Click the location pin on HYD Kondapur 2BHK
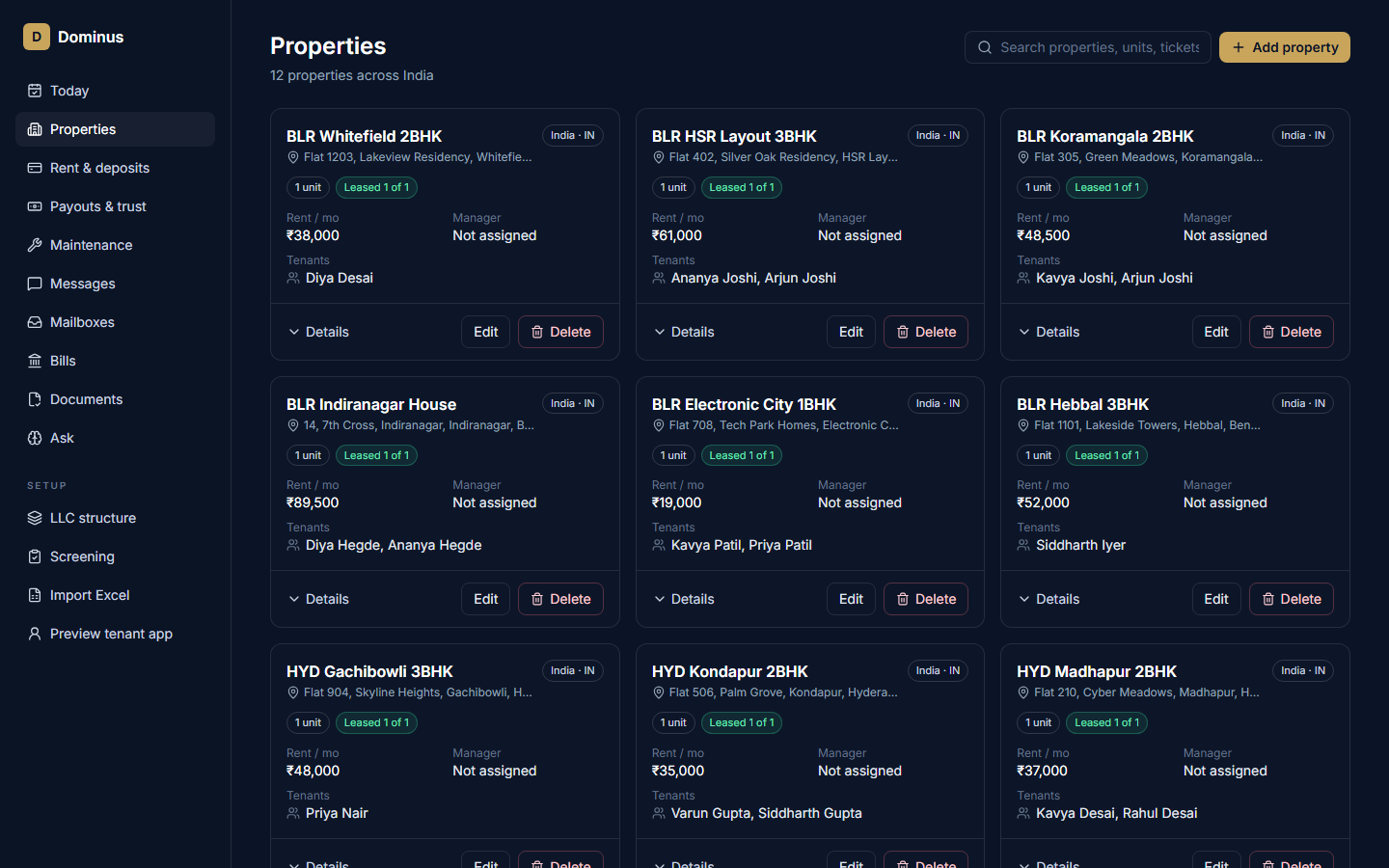 [659, 692]
